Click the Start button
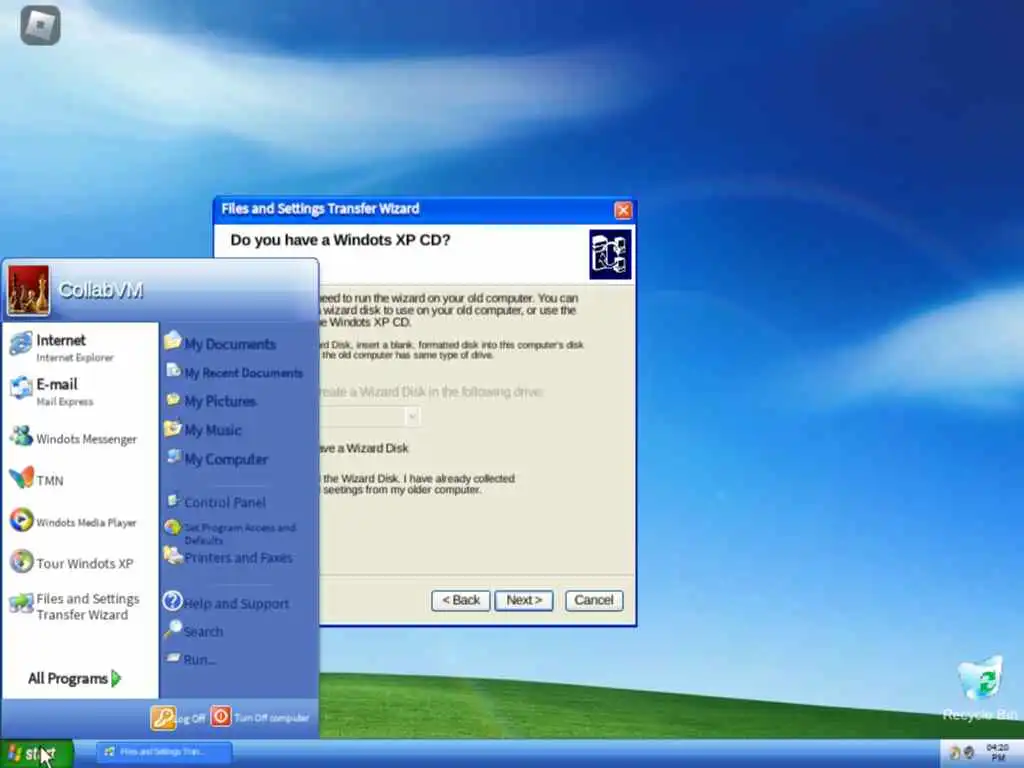 pos(37,754)
